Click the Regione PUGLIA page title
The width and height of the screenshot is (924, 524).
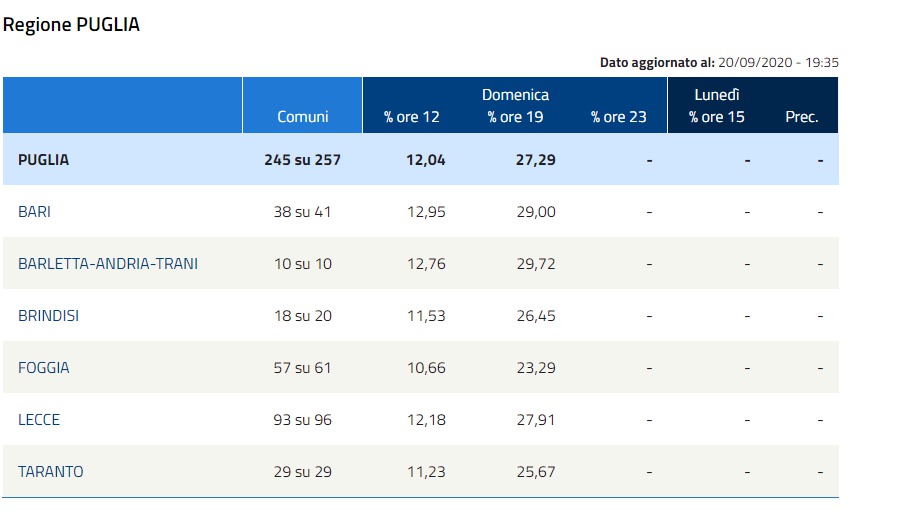point(71,25)
